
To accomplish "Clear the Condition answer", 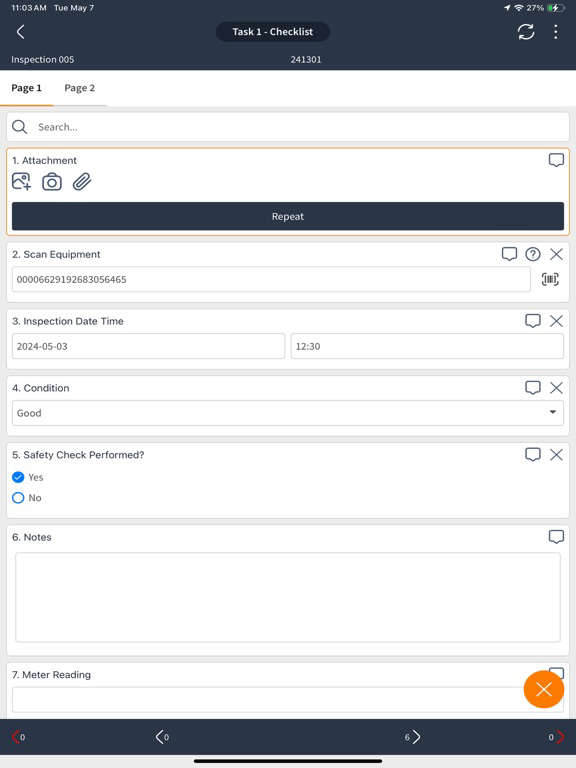I will 556,387.
